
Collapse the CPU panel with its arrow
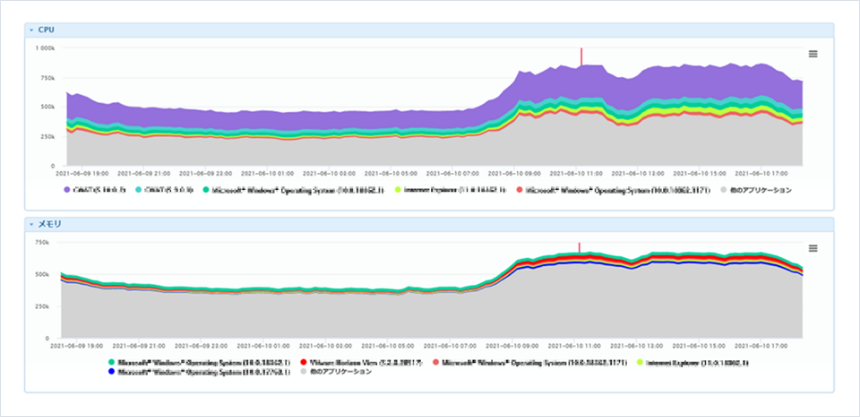point(31,30)
